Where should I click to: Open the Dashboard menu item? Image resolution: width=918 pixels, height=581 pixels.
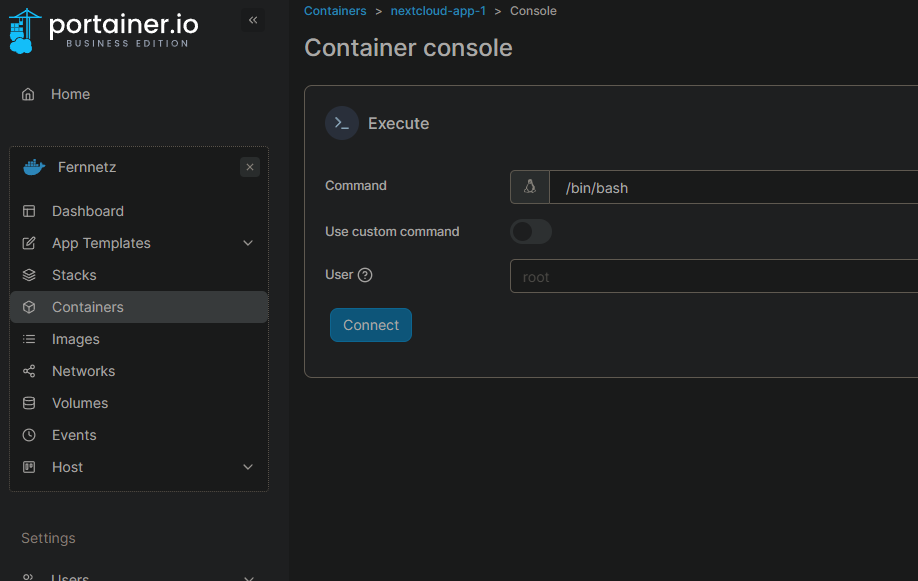click(88, 211)
